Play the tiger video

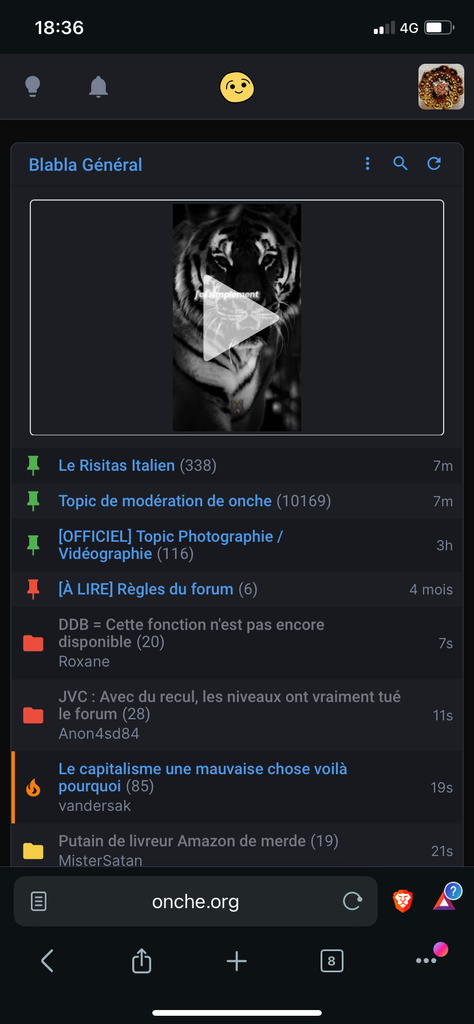tap(237, 317)
